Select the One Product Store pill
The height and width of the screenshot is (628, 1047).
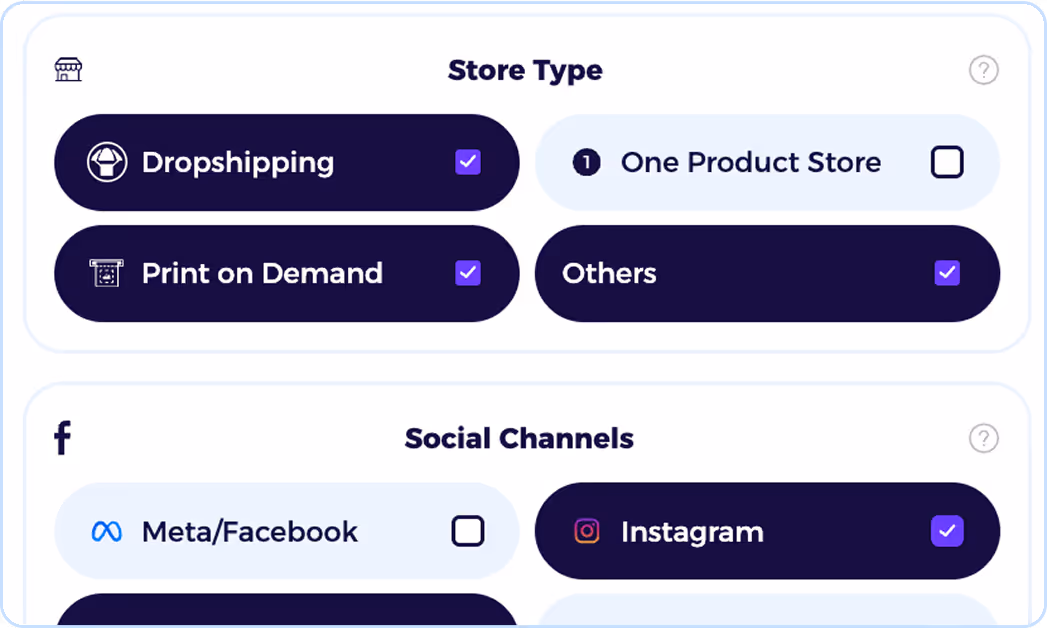(750, 162)
